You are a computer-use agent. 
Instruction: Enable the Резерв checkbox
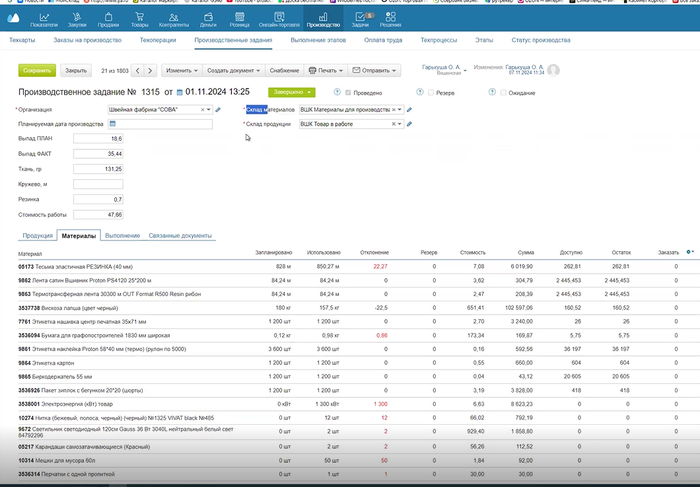[430, 92]
